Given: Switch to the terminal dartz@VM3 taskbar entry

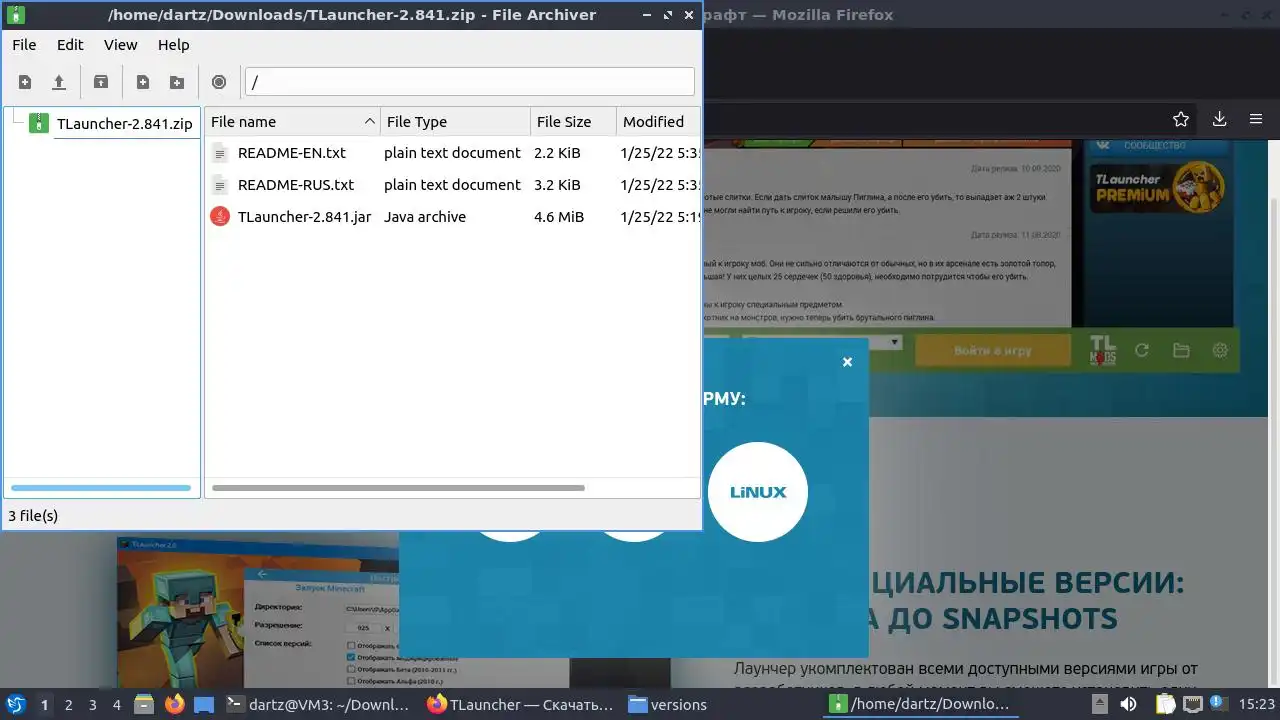Looking at the screenshot, I should (319, 704).
